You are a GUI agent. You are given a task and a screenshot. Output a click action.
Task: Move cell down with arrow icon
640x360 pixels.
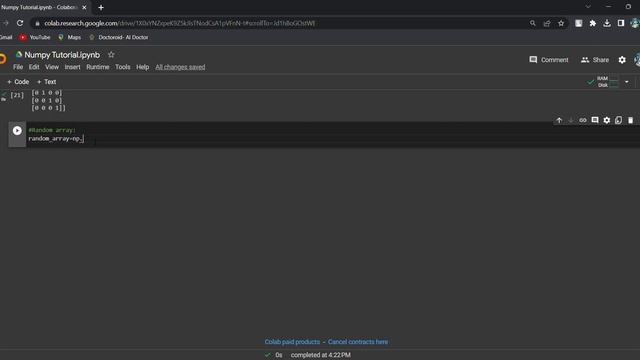571,120
